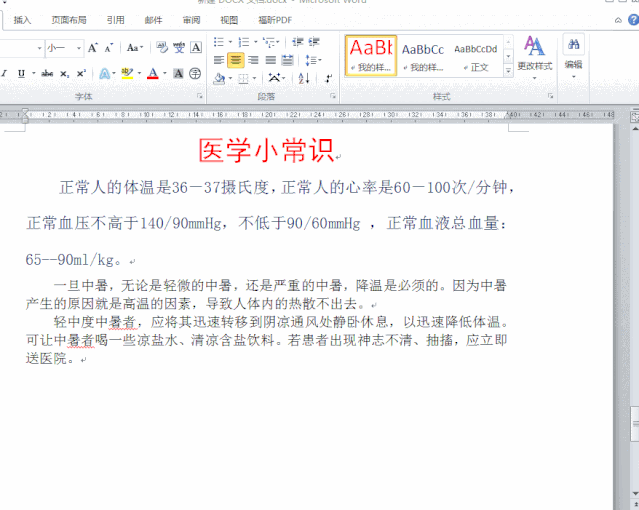Image resolution: width=639 pixels, height=510 pixels.
Task: Insert enclosed character icon
Action: tap(195, 73)
